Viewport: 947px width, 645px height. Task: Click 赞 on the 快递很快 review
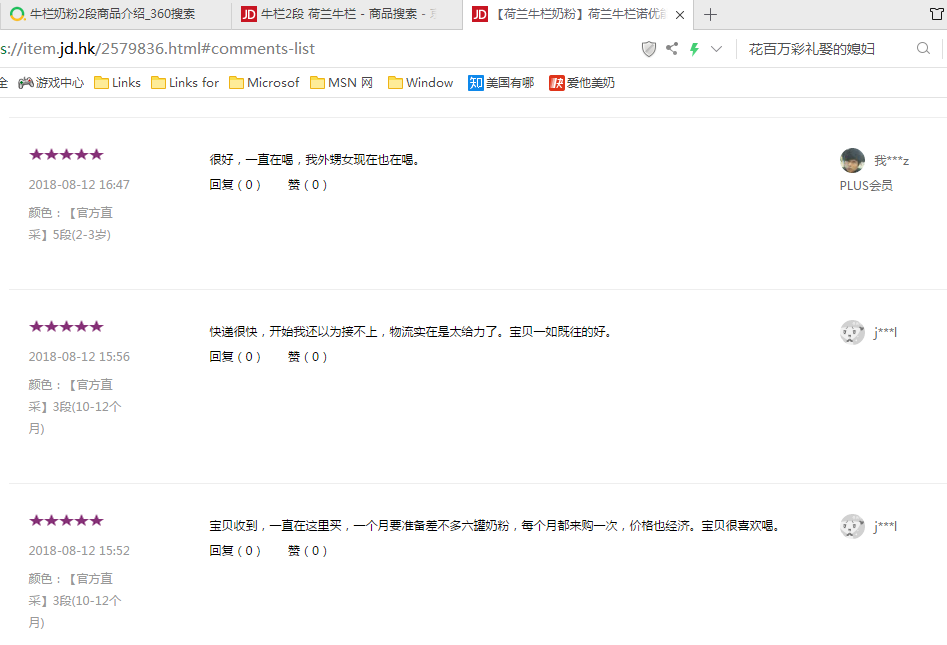[x=307, y=356]
